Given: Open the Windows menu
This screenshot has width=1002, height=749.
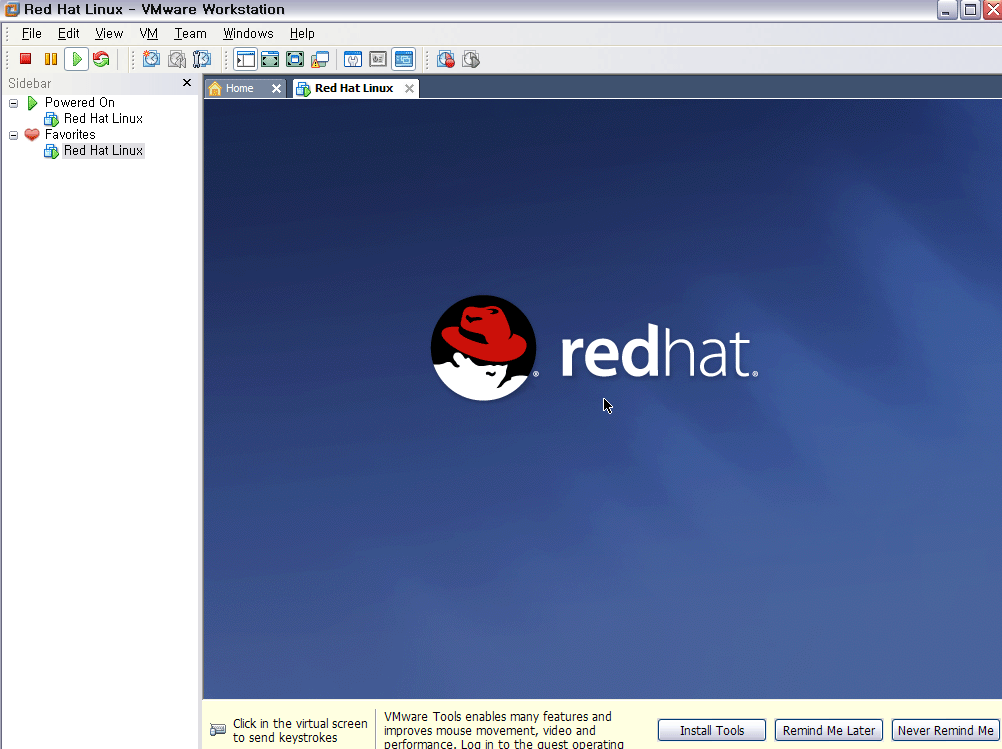Looking at the screenshot, I should (x=248, y=34).
